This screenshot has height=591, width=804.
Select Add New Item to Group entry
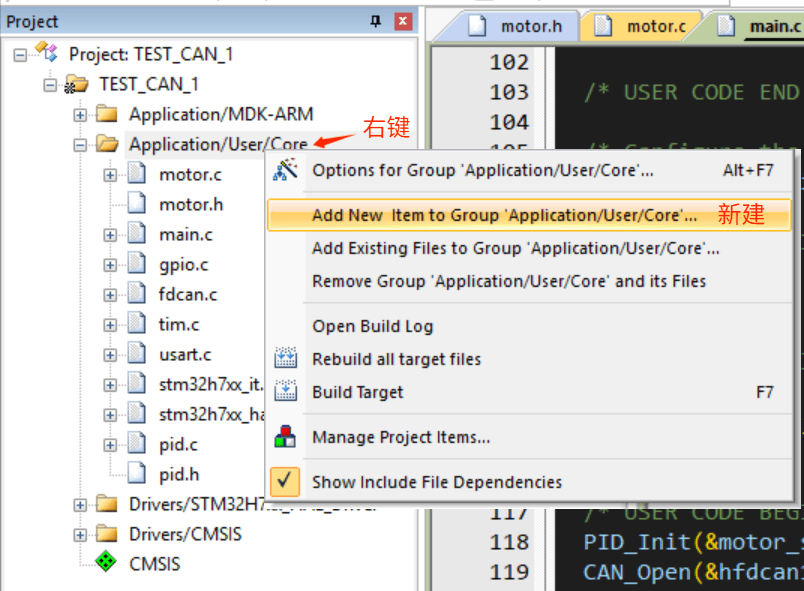click(504, 215)
